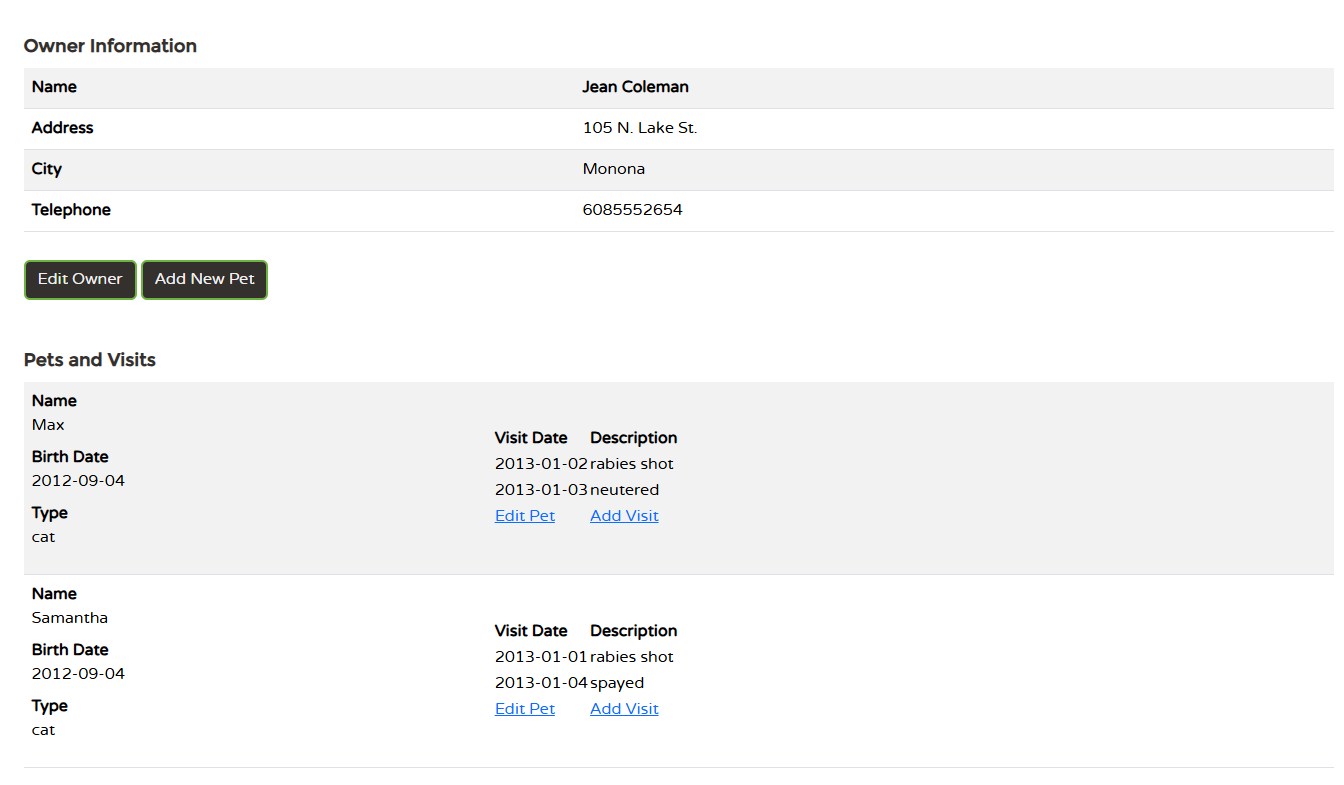Click the pet name Samantha
The height and width of the screenshot is (785, 1344).
tap(70, 618)
